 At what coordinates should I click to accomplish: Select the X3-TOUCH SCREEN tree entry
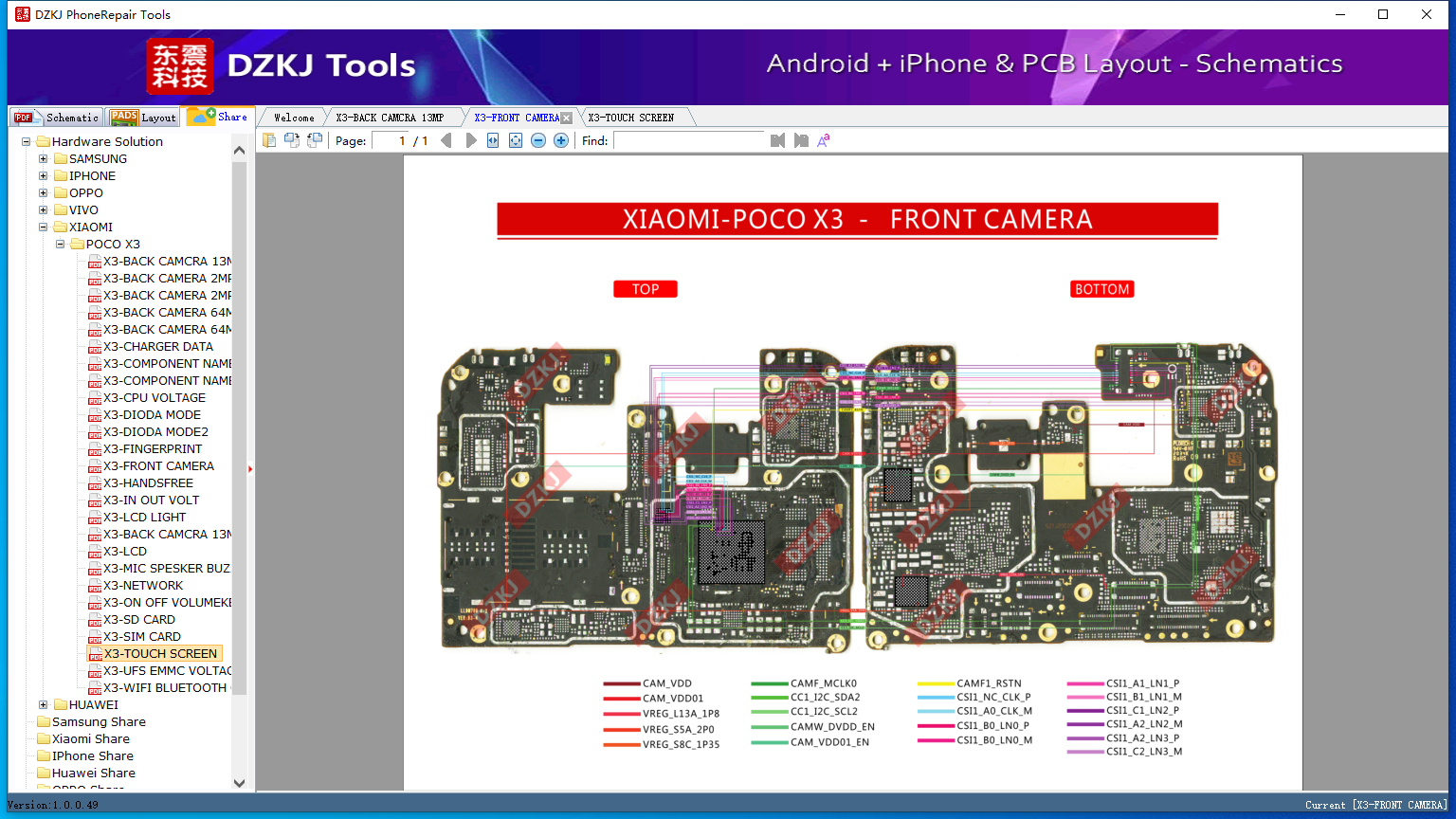161,654
